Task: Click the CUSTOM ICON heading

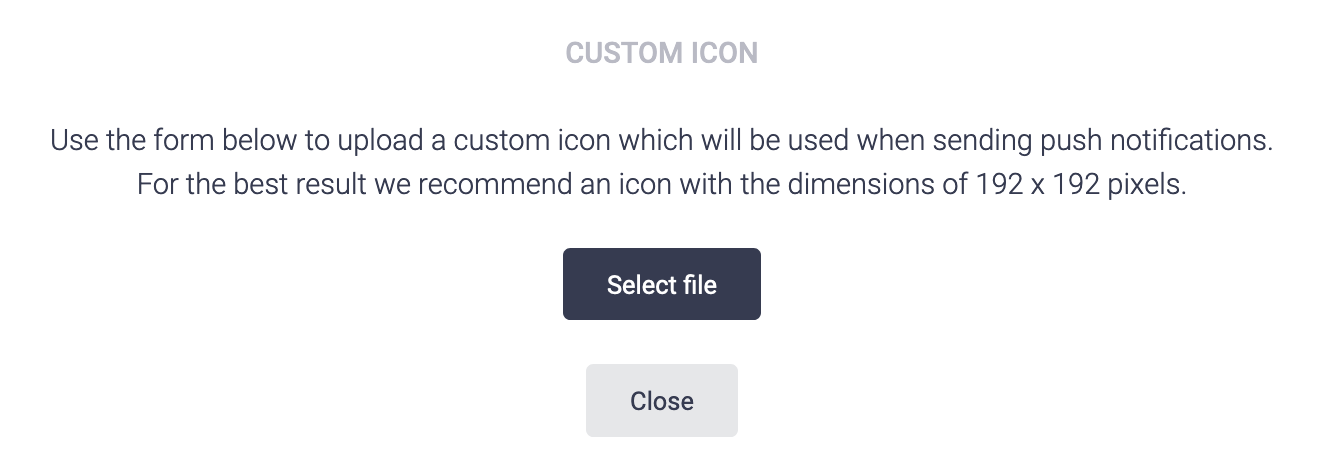Action: [x=661, y=53]
